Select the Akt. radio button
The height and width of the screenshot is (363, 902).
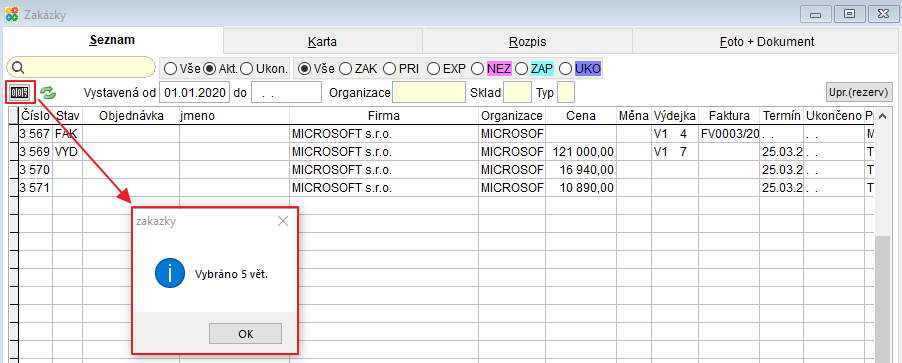pos(210,69)
